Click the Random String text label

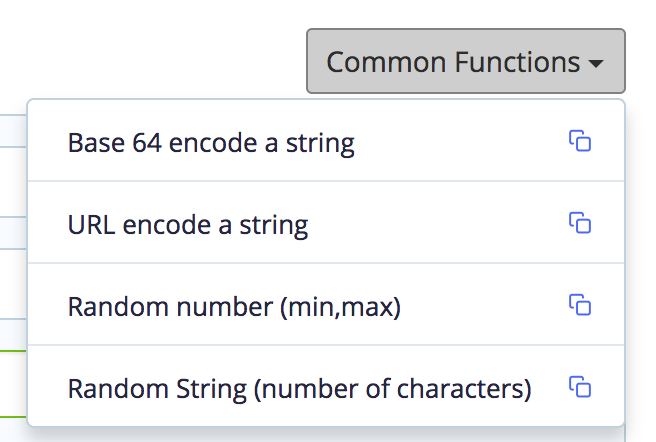[x=300, y=389]
